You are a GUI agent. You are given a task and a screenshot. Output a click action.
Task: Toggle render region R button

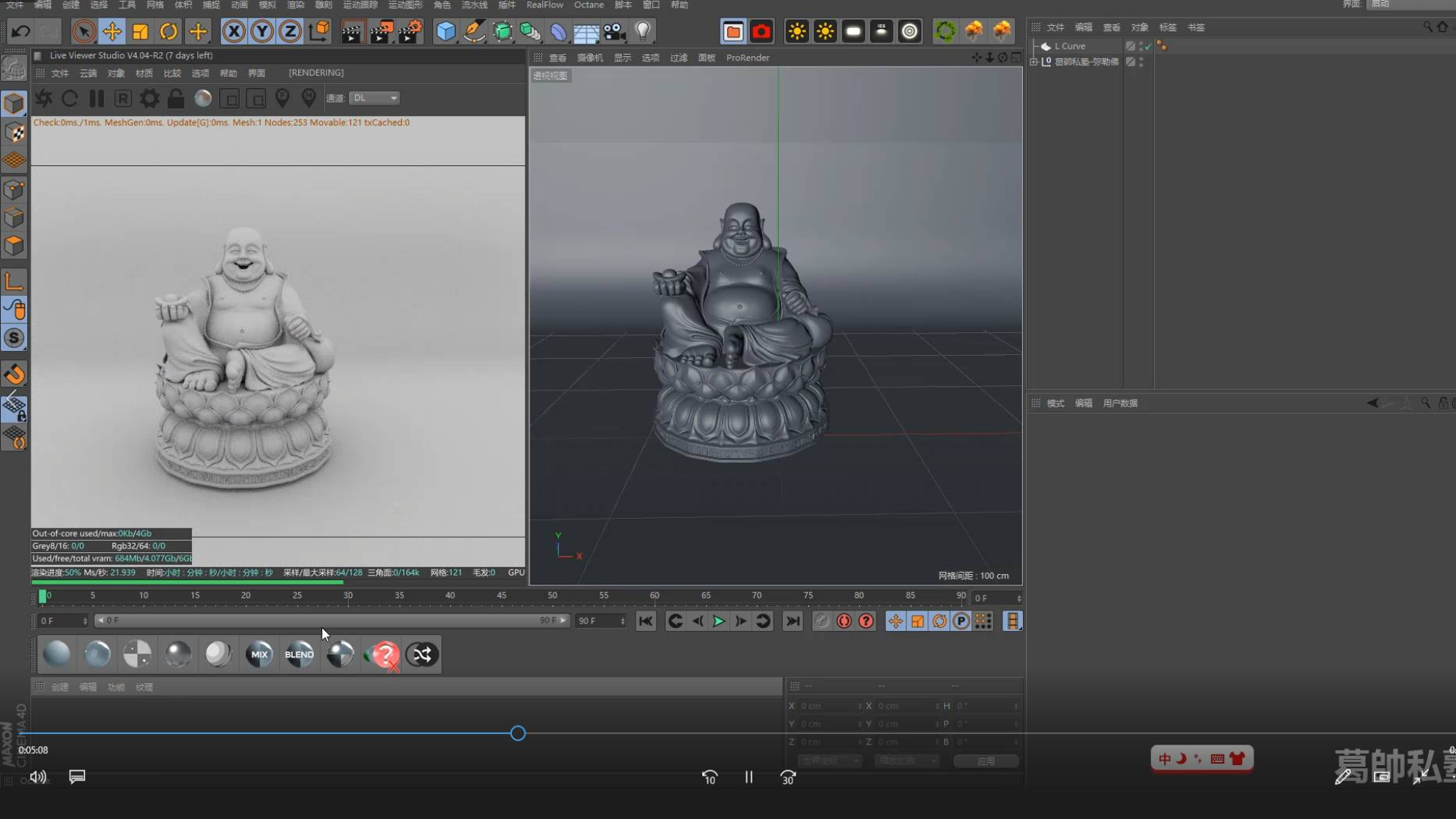click(x=123, y=98)
